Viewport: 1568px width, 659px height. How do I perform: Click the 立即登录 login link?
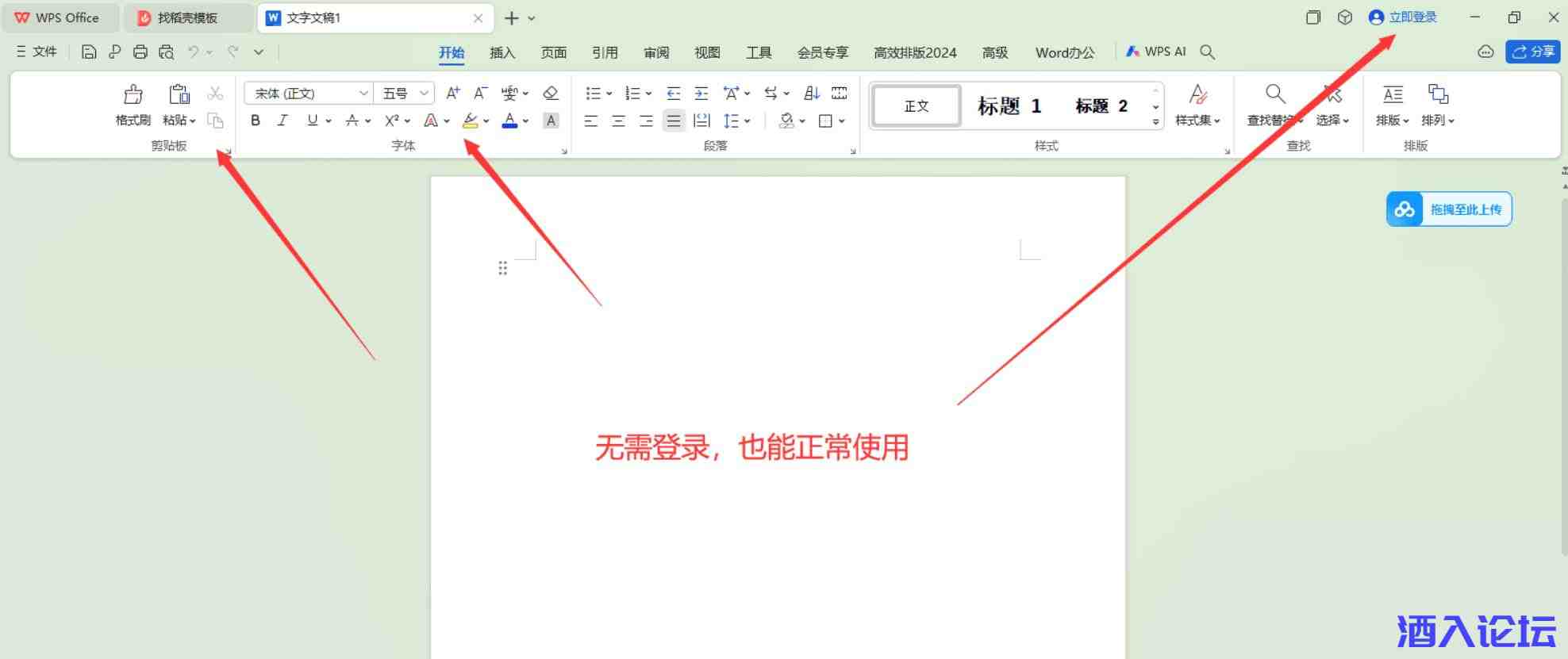[1412, 17]
